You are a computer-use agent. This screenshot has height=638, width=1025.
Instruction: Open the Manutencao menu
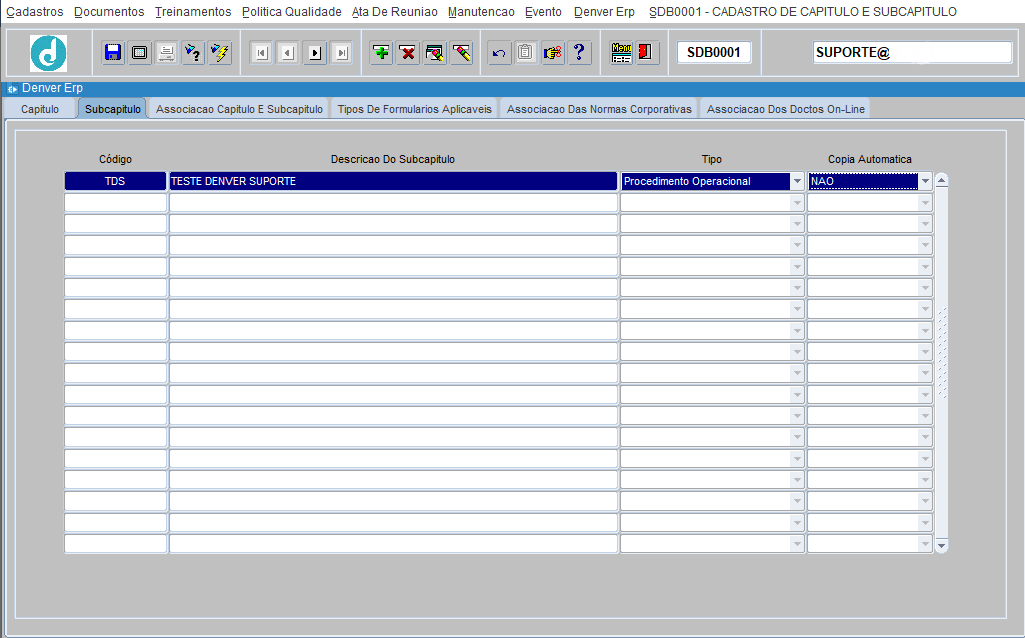click(481, 12)
